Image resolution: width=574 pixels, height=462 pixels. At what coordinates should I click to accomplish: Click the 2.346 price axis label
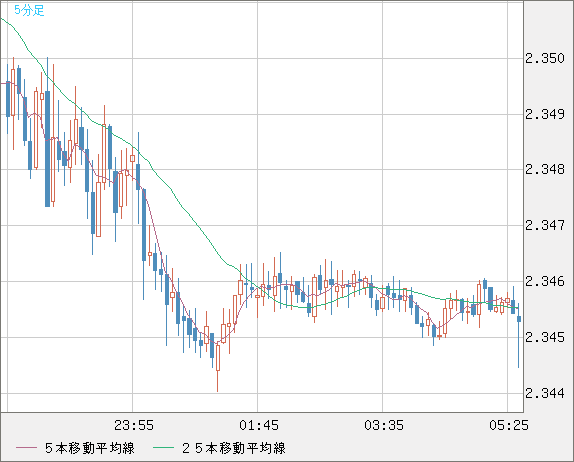coord(545,282)
